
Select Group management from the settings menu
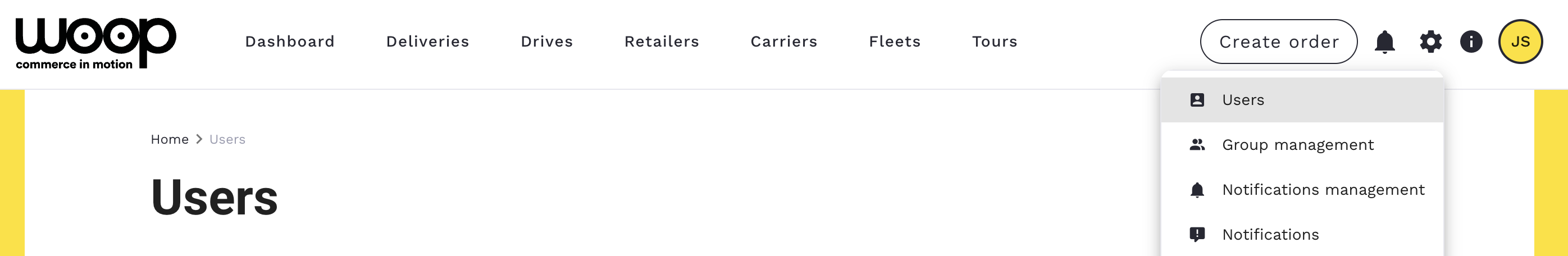click(1297, 145)
